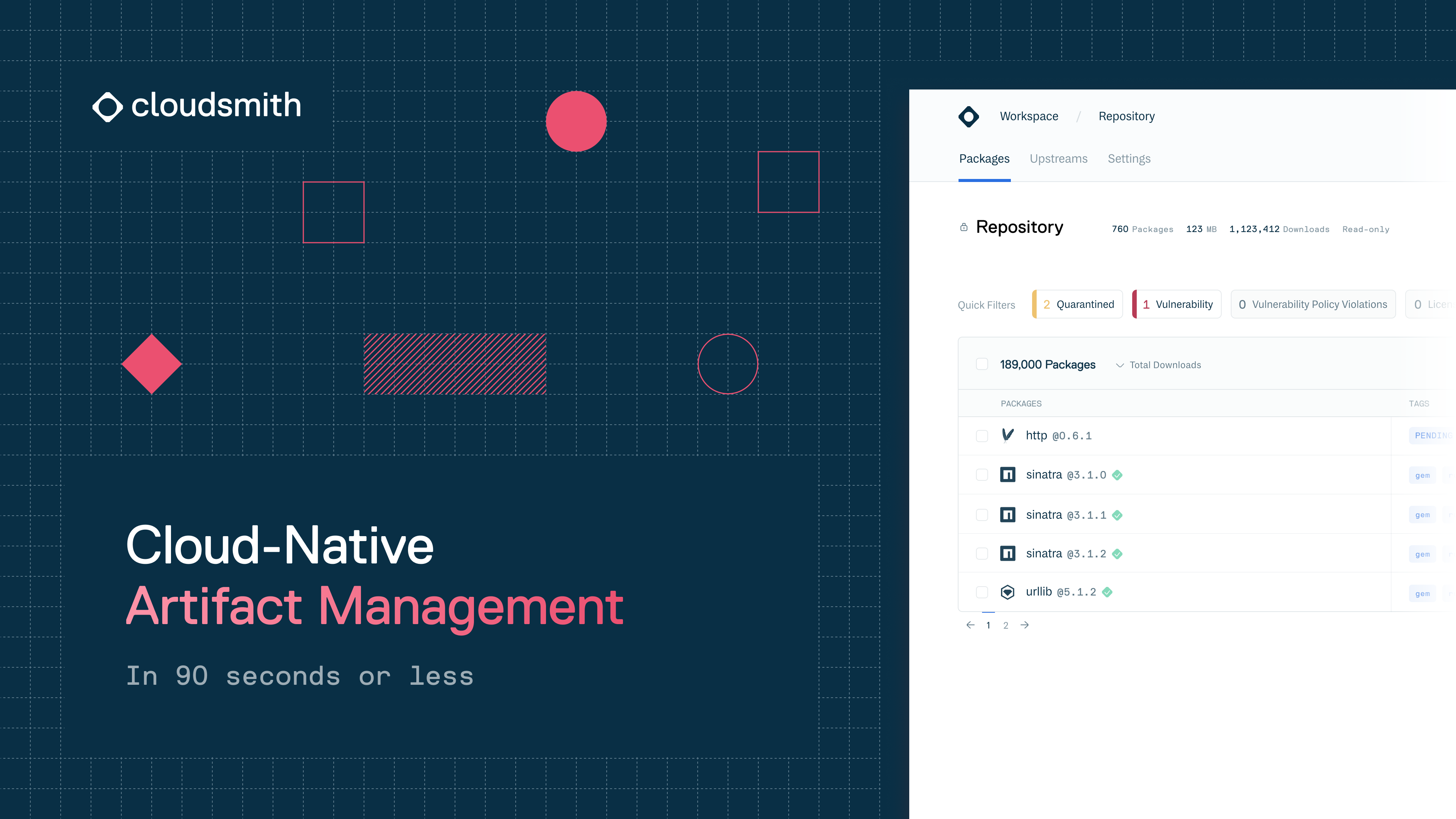Click the http package type icon
Screen dimensions: 1456x819
1007,435
